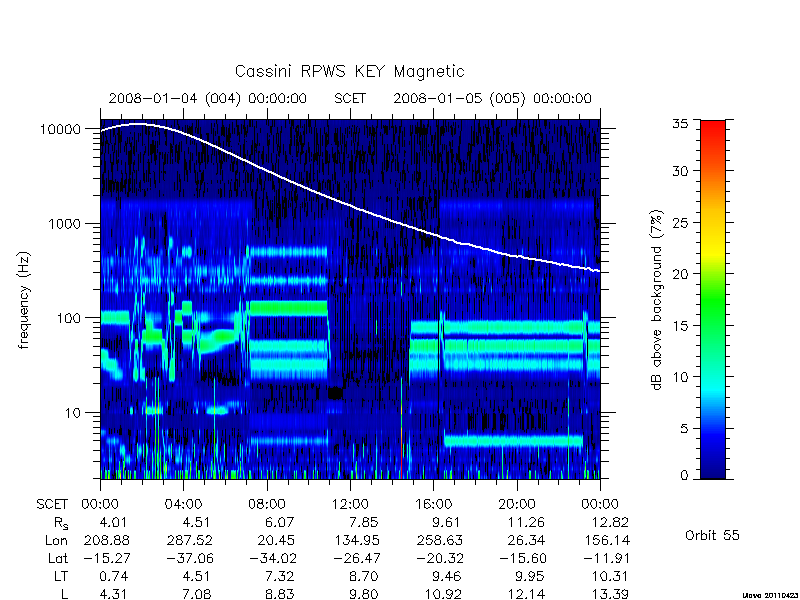Click the '10000' frequency tick label
Image resolution: width=800 pixels, height=600 pixels.
pyautogui.click(x=60, y=130)
